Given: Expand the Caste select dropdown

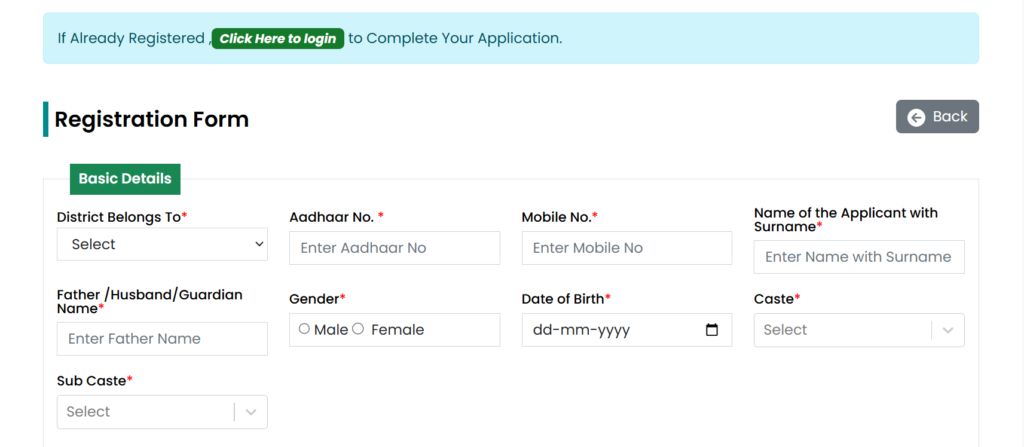Looking at the screenshot, I should pyautogui.click(x=859, y=330).
